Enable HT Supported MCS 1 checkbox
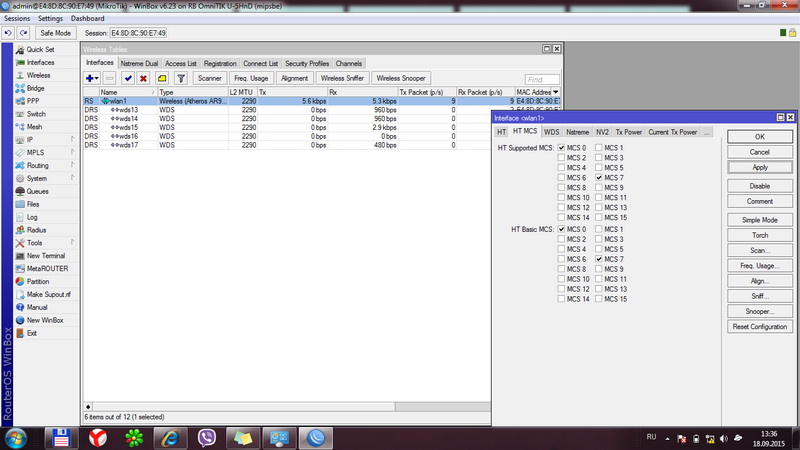800x450 pixels. coord(599,148)
